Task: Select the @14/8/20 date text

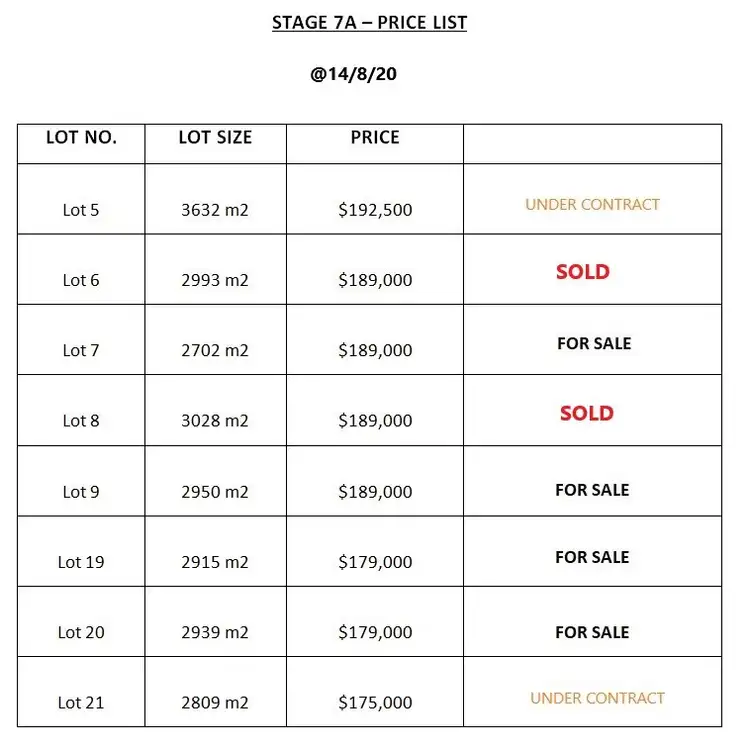Action: (369, 75)
